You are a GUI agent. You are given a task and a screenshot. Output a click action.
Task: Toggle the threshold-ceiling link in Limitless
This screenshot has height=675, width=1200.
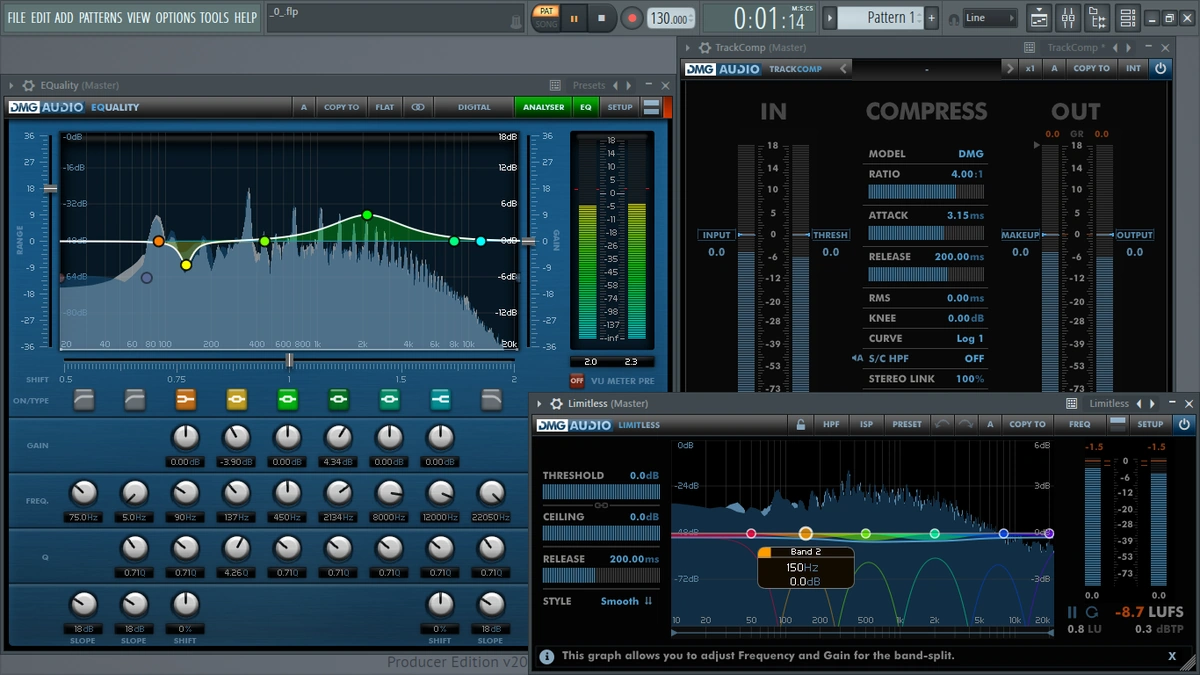click(601, 506)
